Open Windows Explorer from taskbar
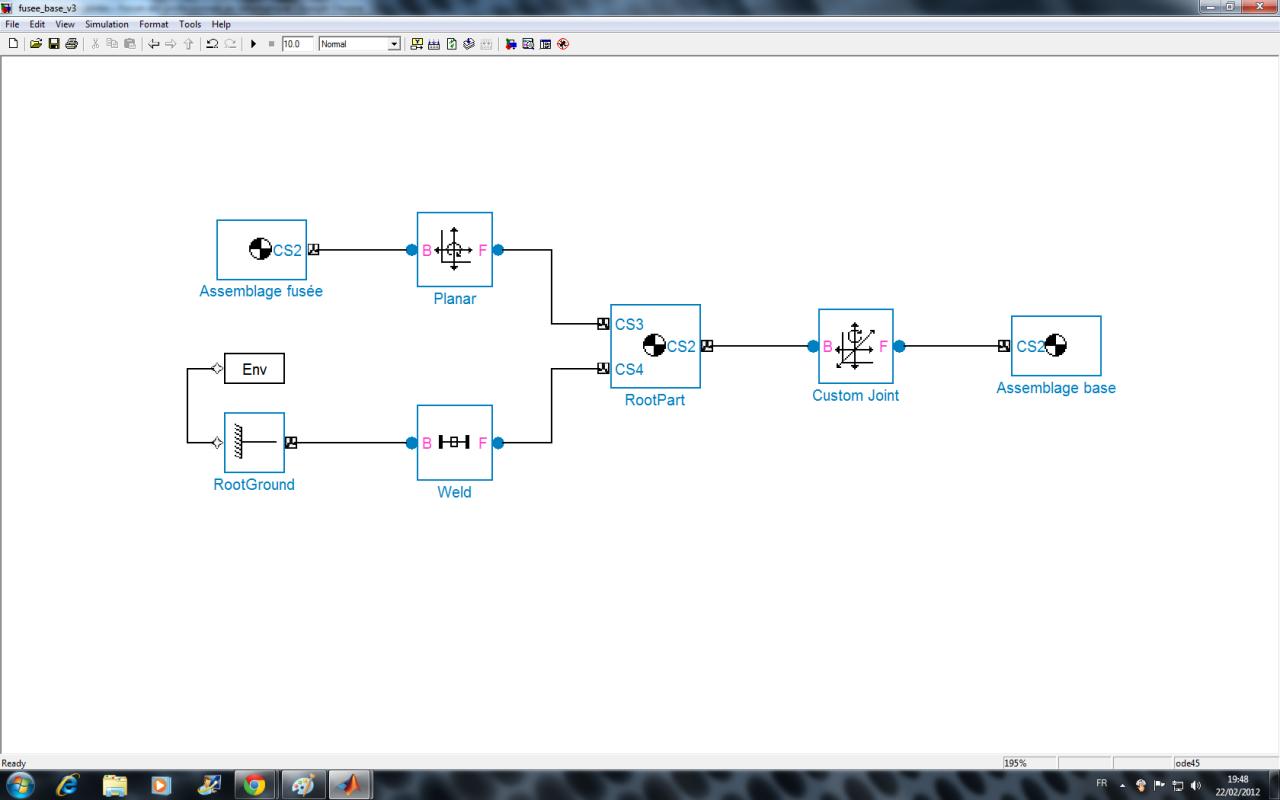Image resolution: width=1280 pixels, height=800 pixels. point(115,785)
